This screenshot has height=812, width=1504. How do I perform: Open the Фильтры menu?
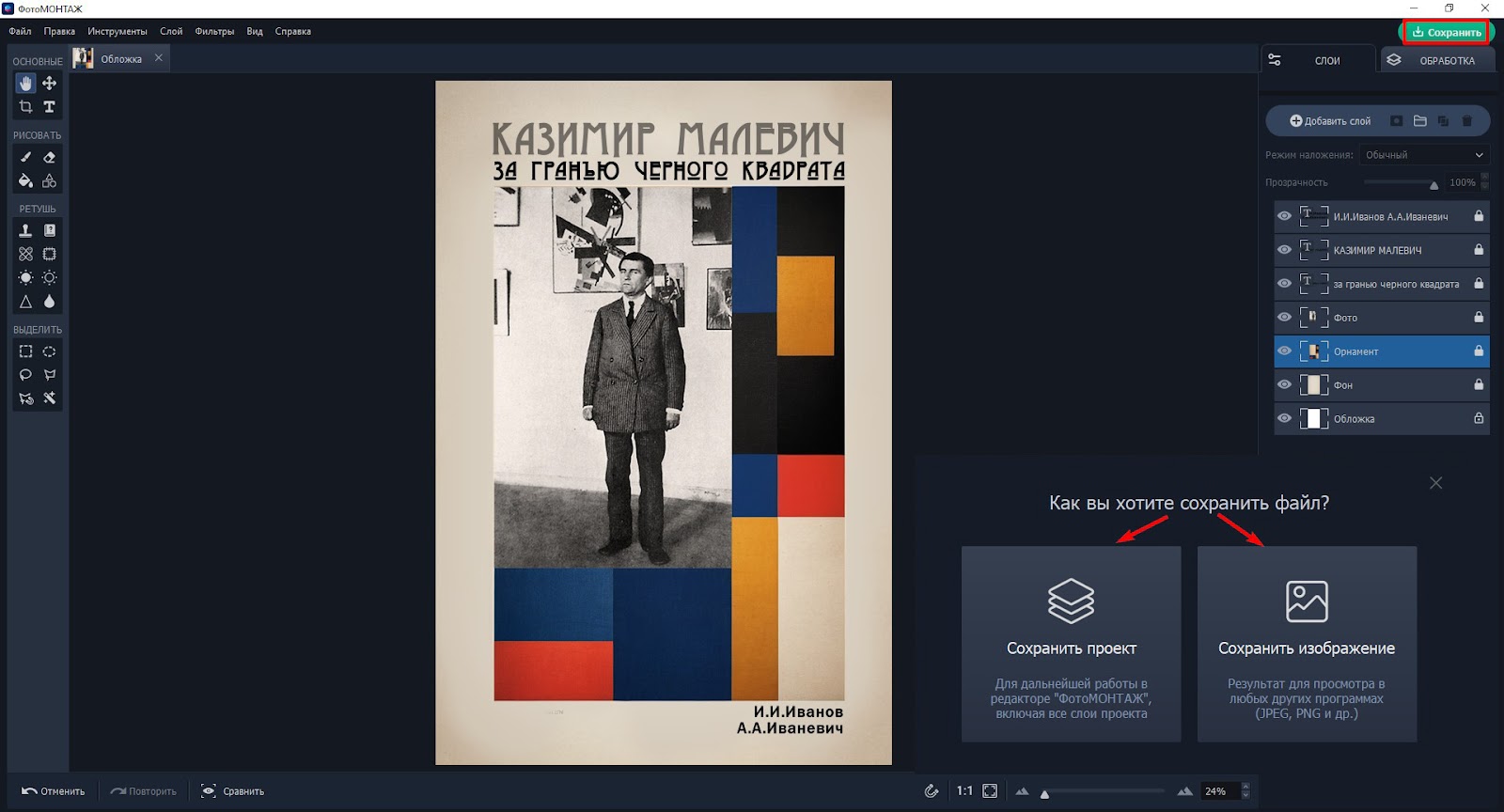214,32
